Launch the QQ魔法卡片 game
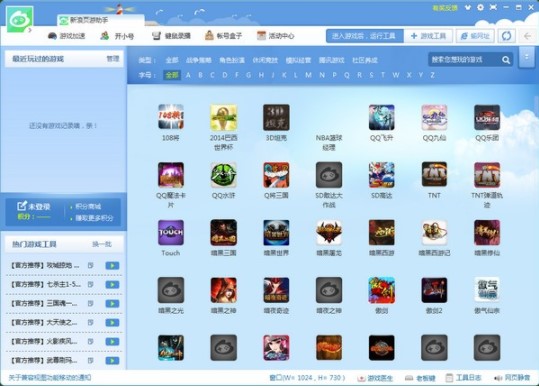The image size is (539, 388). tap(170, 175)
